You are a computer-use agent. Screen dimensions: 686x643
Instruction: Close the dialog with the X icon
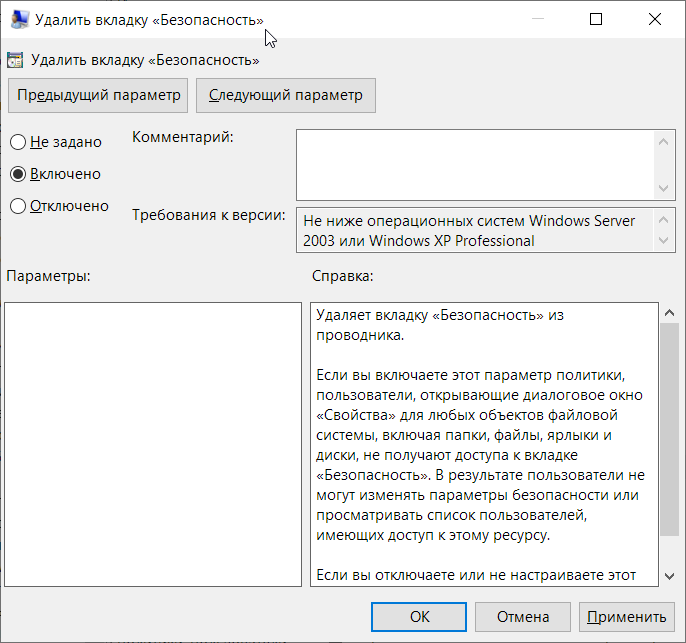click(x=655, y=19)
